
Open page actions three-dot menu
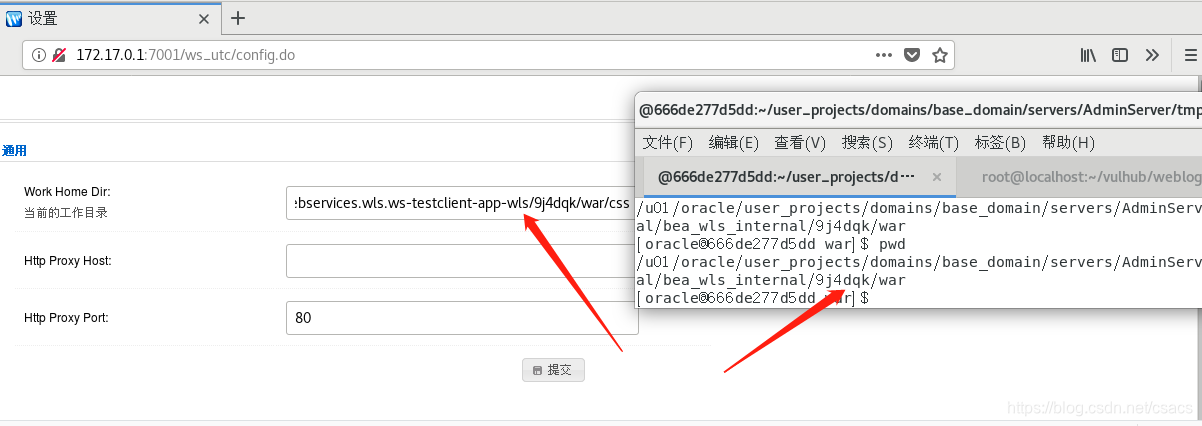point(884,55)
